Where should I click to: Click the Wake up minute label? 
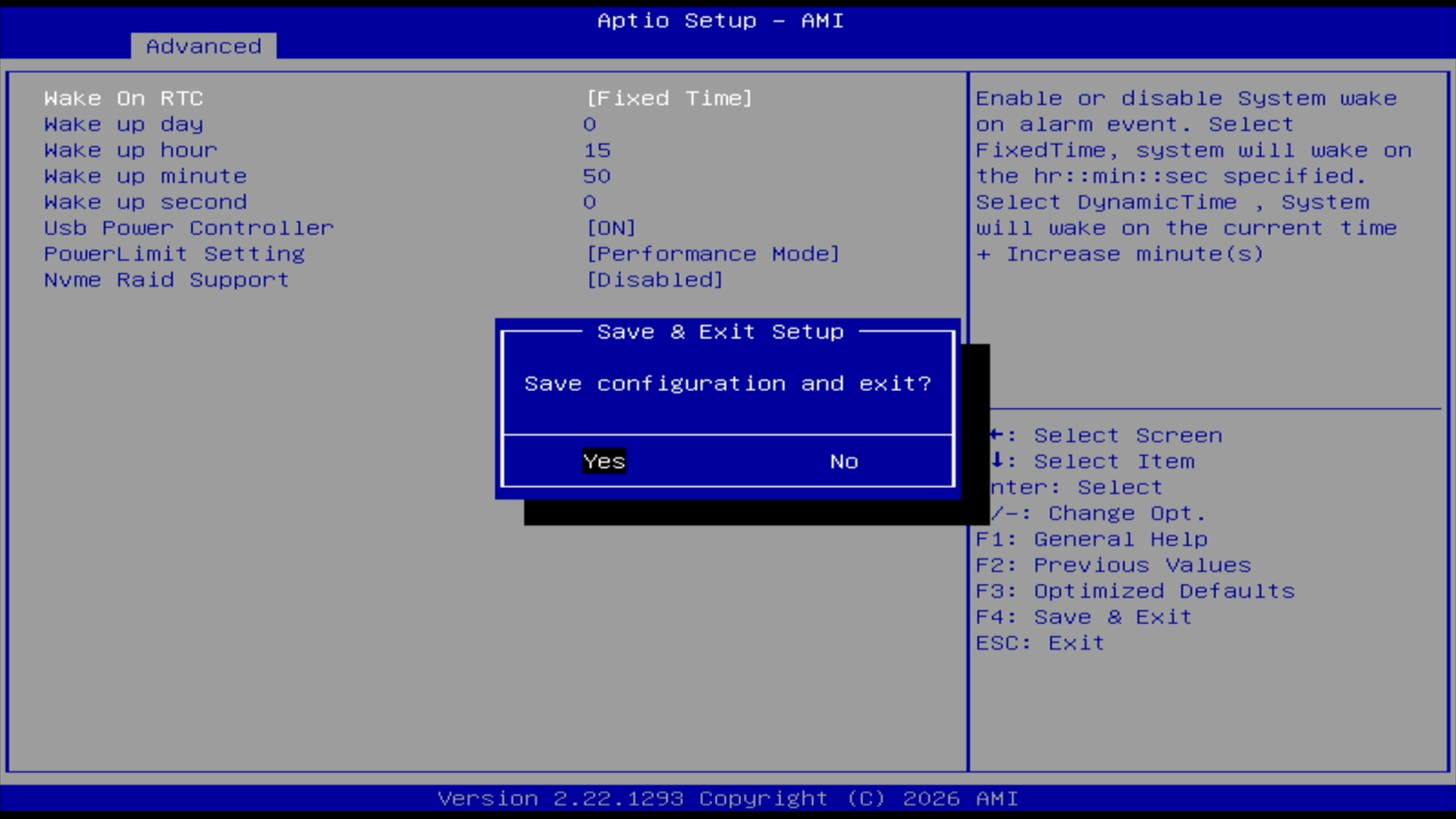(x=146, y=176)
